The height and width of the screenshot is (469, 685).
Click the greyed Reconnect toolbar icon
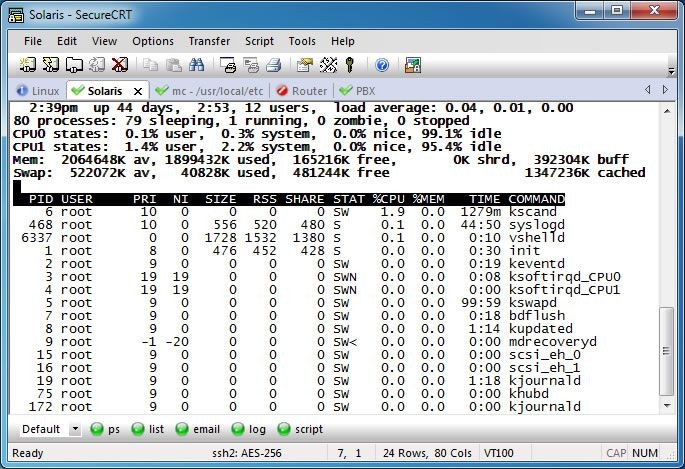97,65
